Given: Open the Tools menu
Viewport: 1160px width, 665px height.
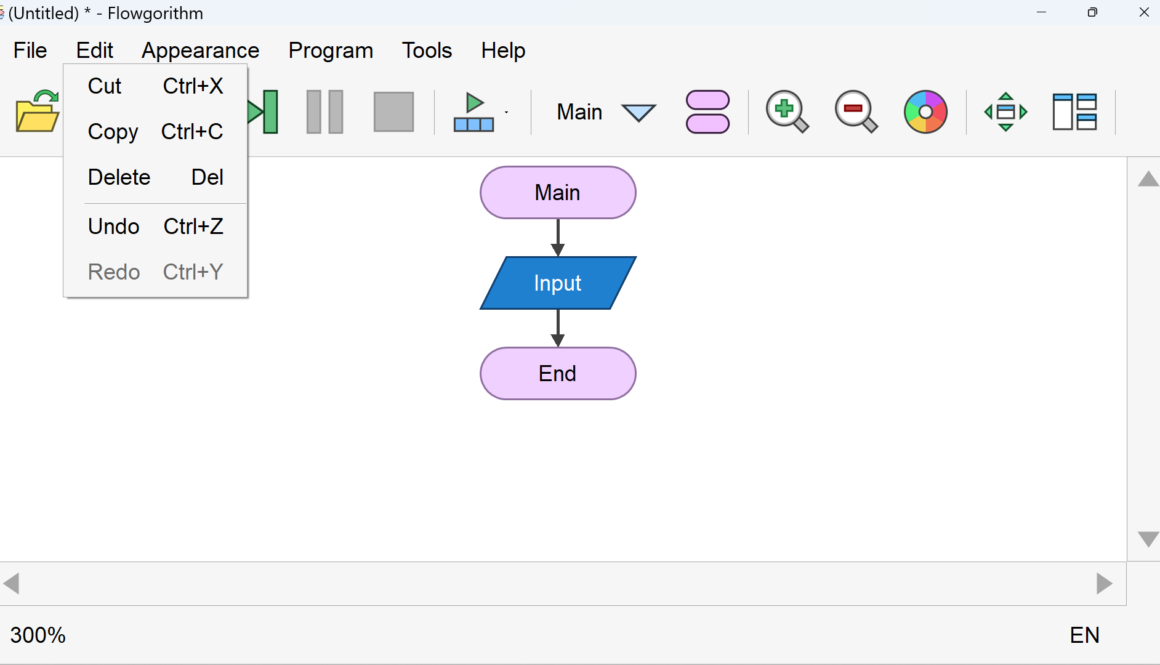Looking at the screenshot, I should tap(427, 50).
